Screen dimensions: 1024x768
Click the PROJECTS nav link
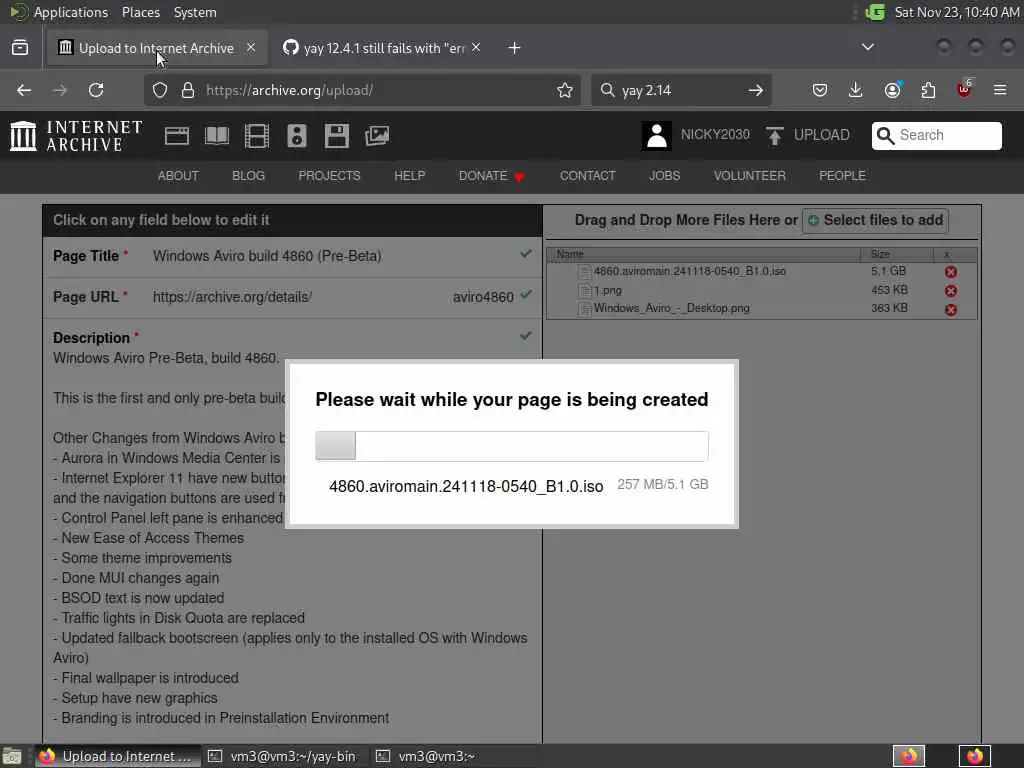tap(329, 176)
